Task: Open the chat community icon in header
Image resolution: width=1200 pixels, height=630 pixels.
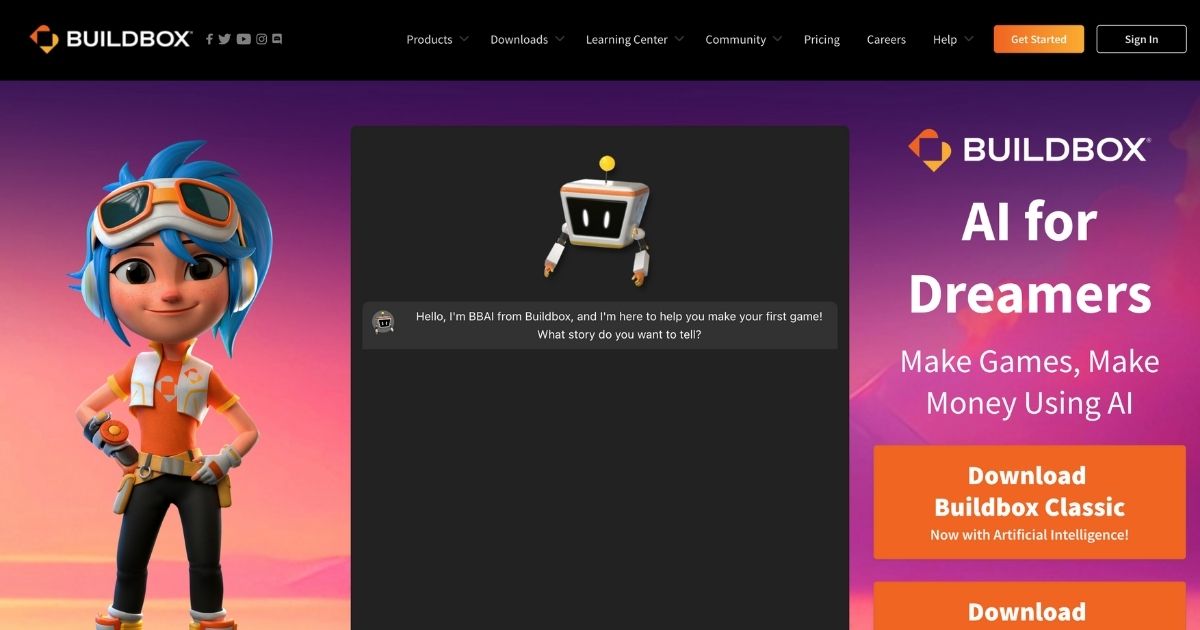Action: tap(277, 39)
